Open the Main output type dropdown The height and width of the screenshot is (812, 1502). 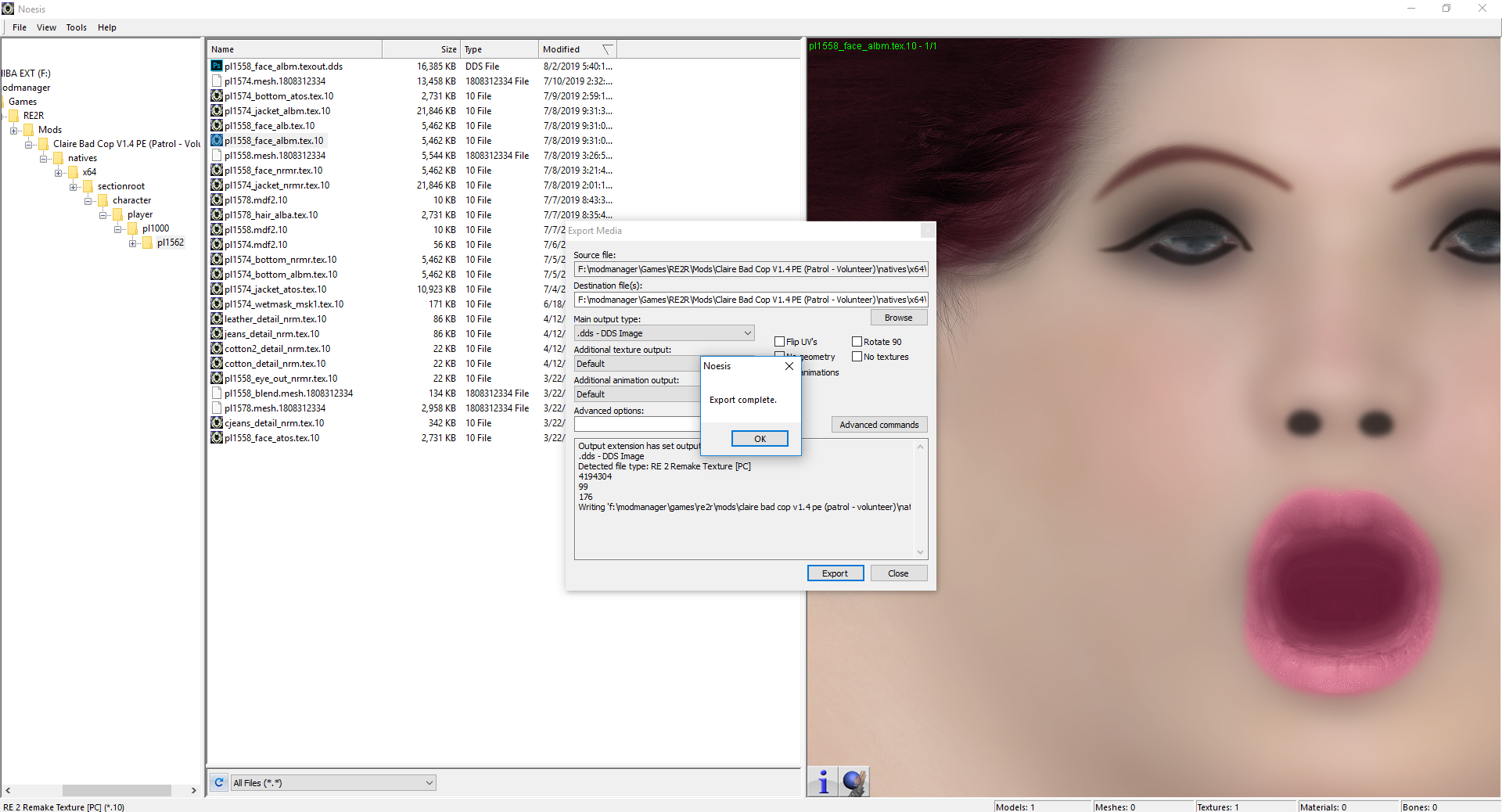click(664, 333)
